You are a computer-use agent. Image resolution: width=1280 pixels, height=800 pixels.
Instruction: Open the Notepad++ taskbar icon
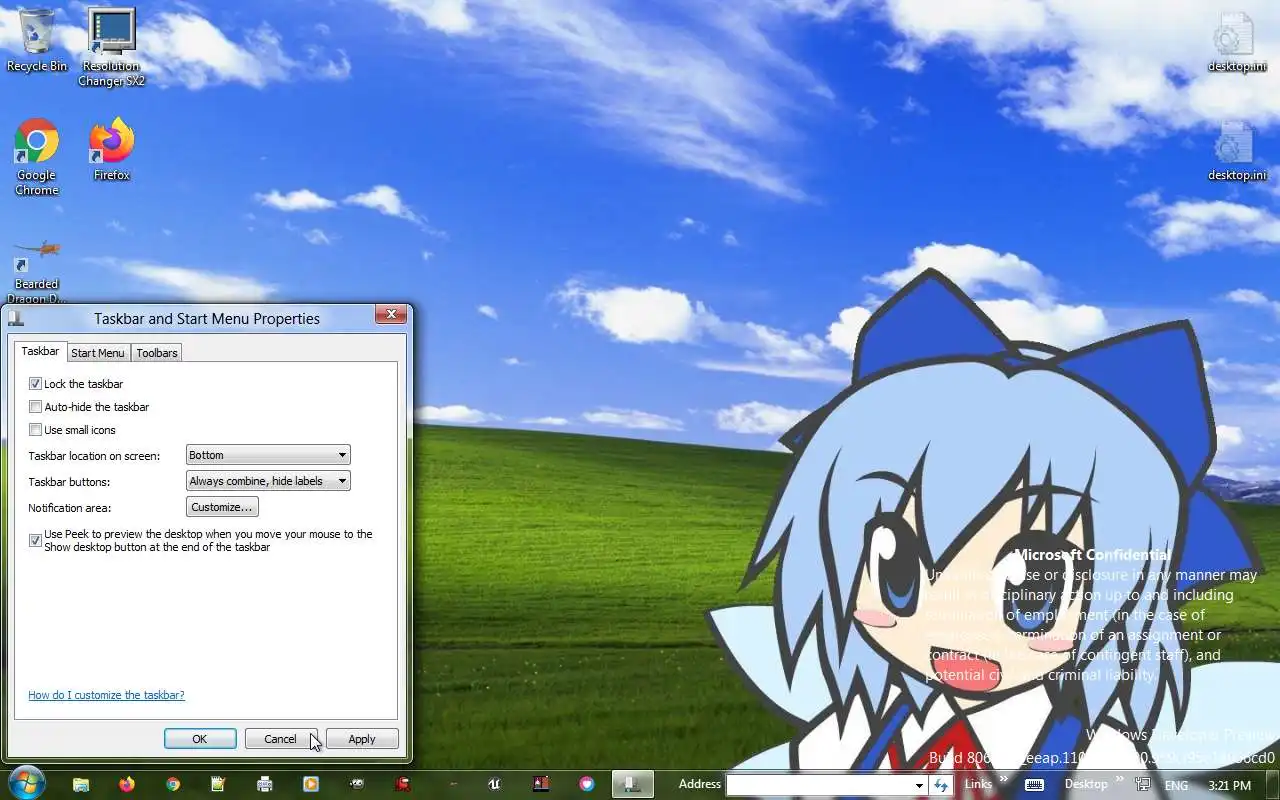coord(219,784)
